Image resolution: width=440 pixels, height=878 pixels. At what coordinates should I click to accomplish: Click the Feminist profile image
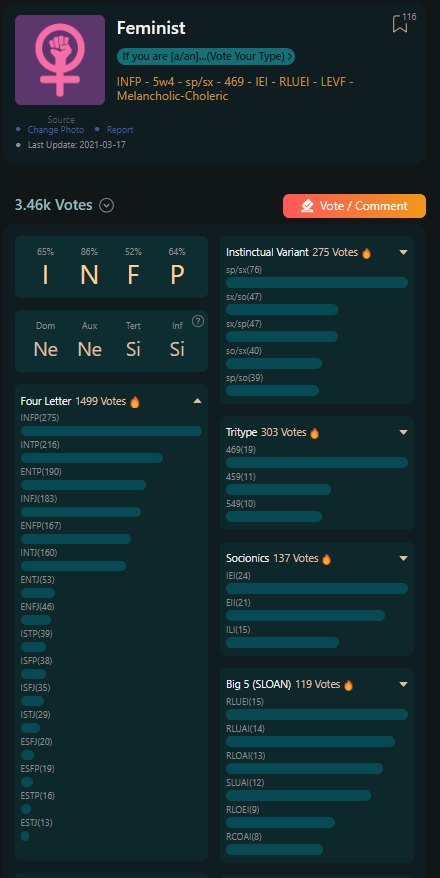tap(60, 60)
